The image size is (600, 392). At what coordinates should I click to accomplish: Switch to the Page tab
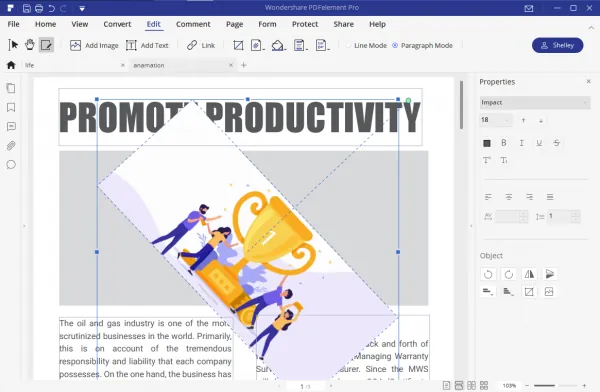click(235, 24)
